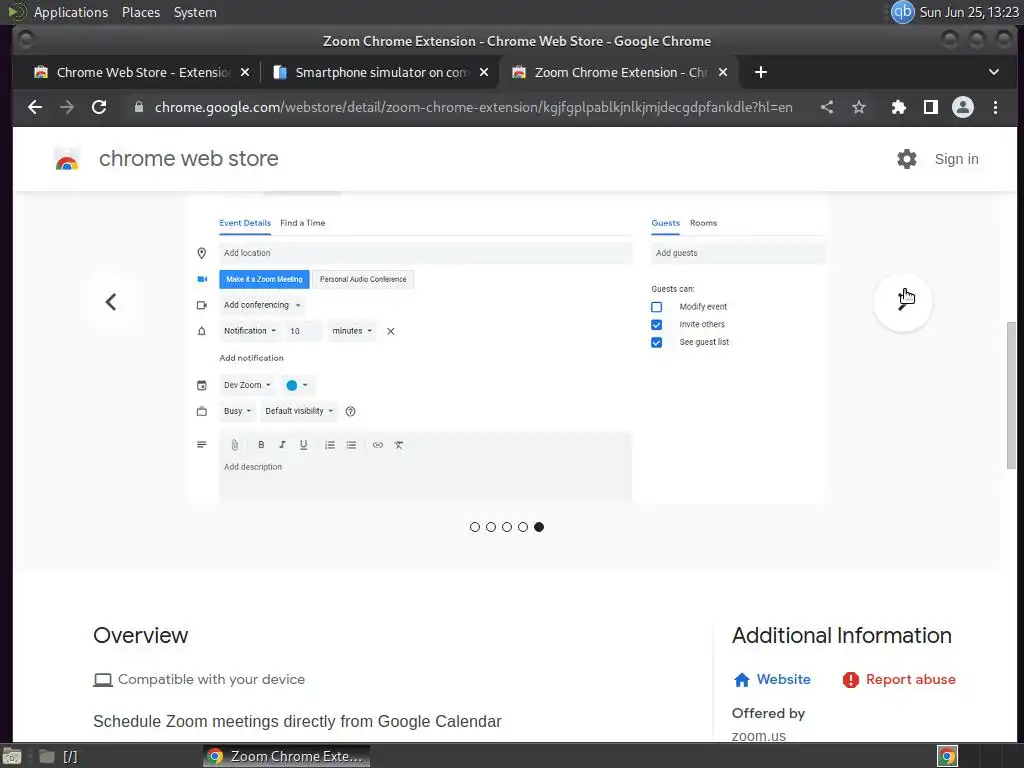Select the fourth carousel dot
1024x768 pixels.
coord(523,527)
